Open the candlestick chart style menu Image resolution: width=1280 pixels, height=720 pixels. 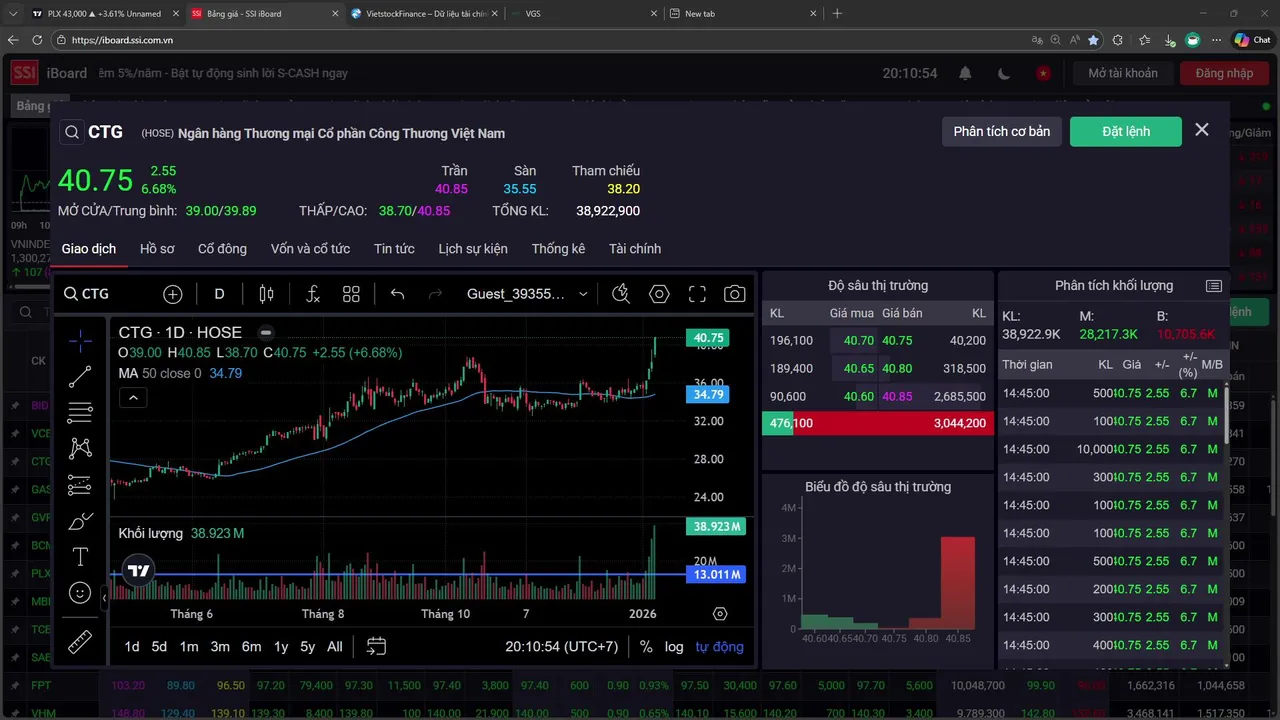pos(266,294)
